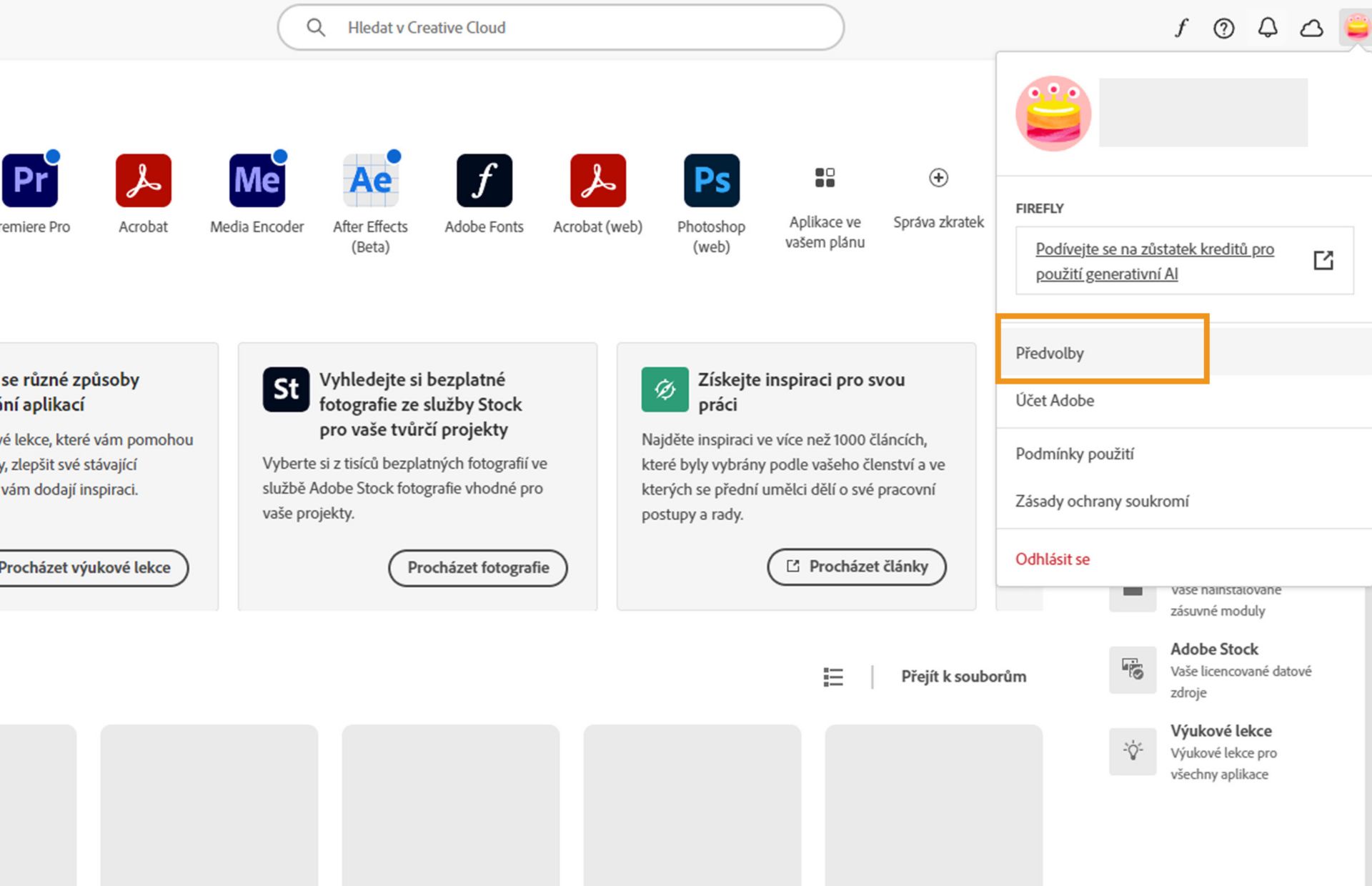The width and height of the screenshot is (1372, 886).
Task: Show notifications via the bell icon
Action: (1268, 28)
